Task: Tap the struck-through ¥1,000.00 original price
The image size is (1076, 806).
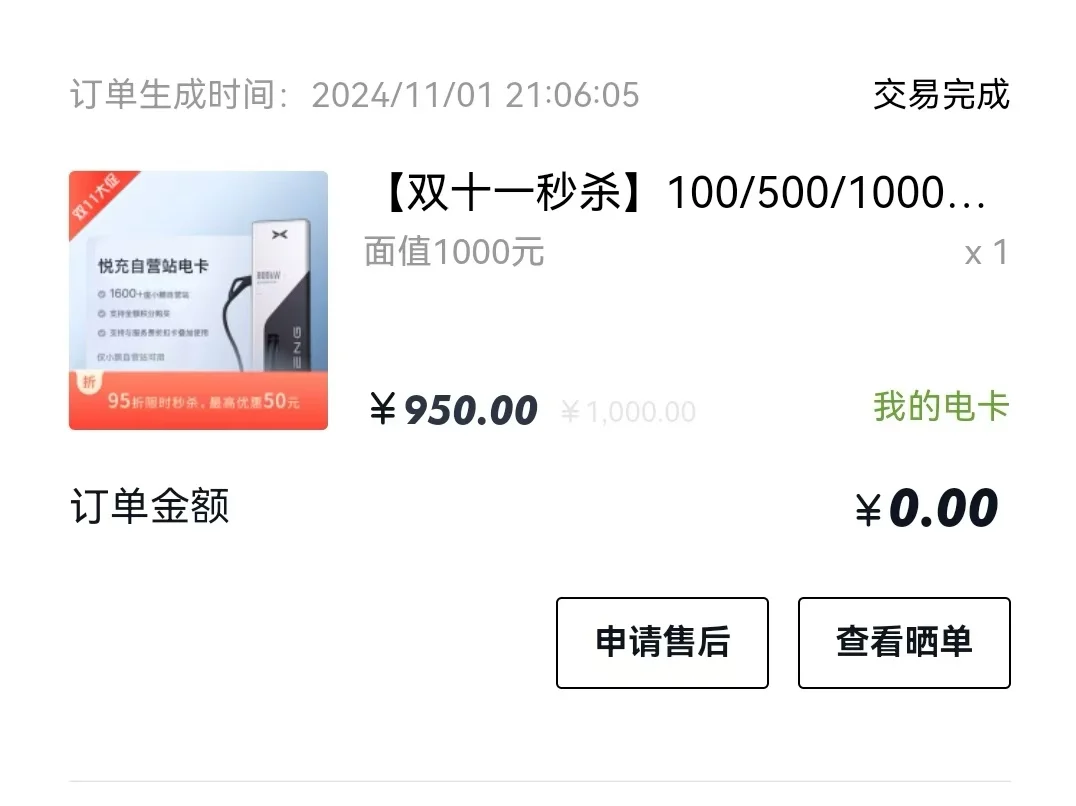Action: point(628,412)
